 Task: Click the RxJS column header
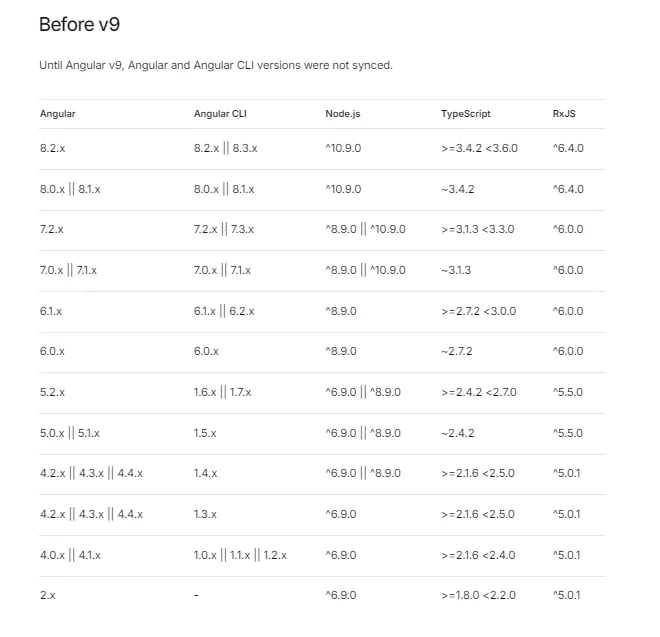click(564, 114)
